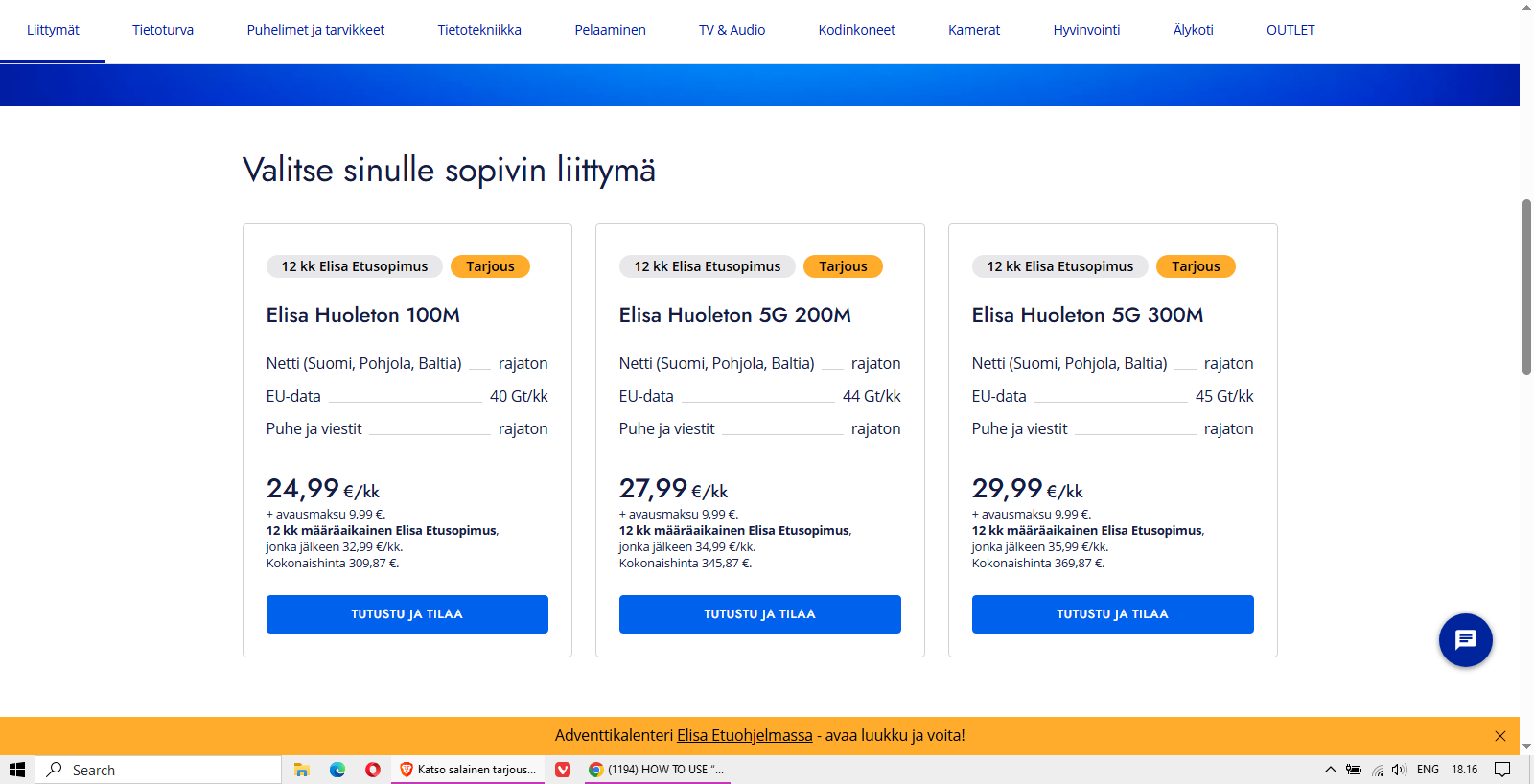The image size is (1534, 784).
Task: Click the Valitse sinulle sopivin liittymä heading
Action: pos(449,171)
